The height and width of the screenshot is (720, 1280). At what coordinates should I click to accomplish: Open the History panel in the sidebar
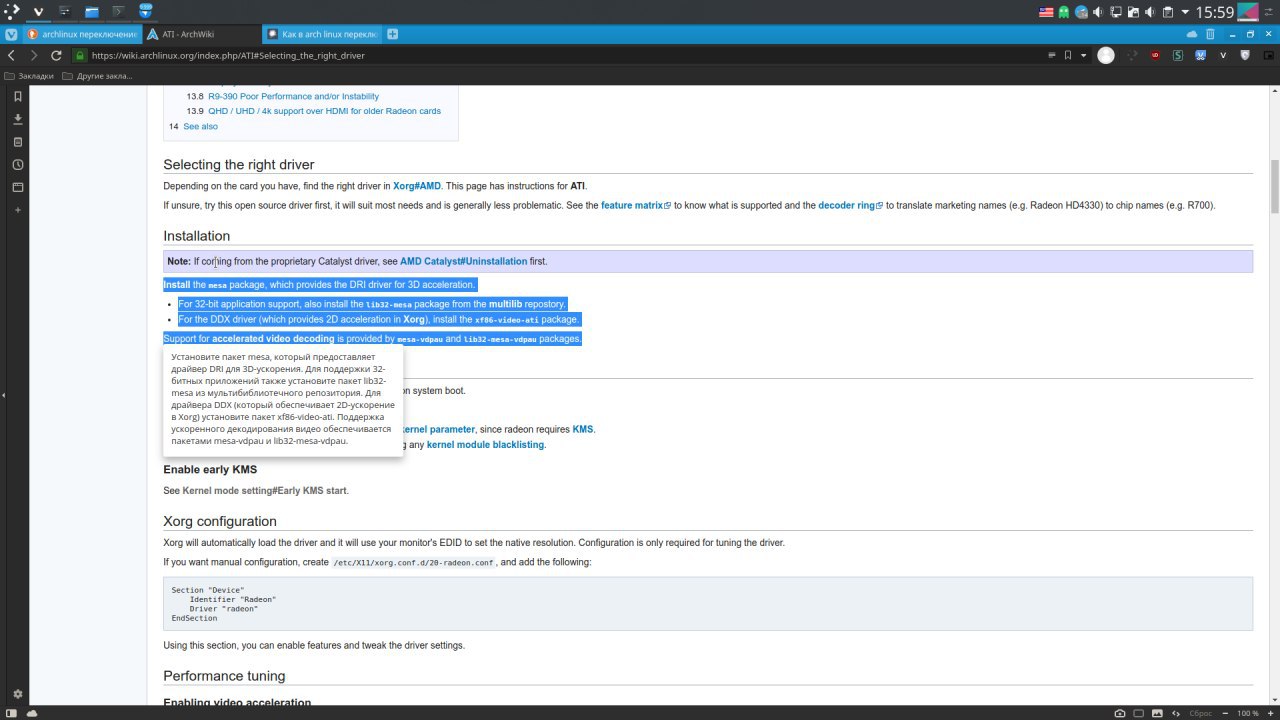(18, 165)
